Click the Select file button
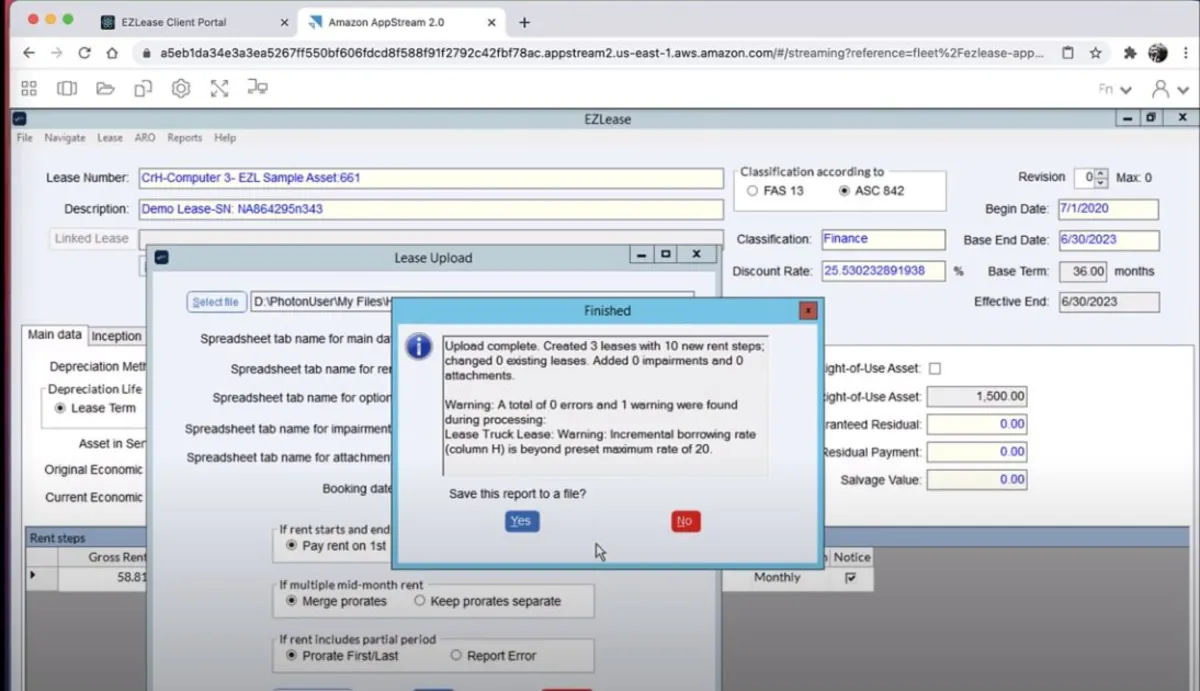Screen dimensions: 1200x691 (215, 302)
